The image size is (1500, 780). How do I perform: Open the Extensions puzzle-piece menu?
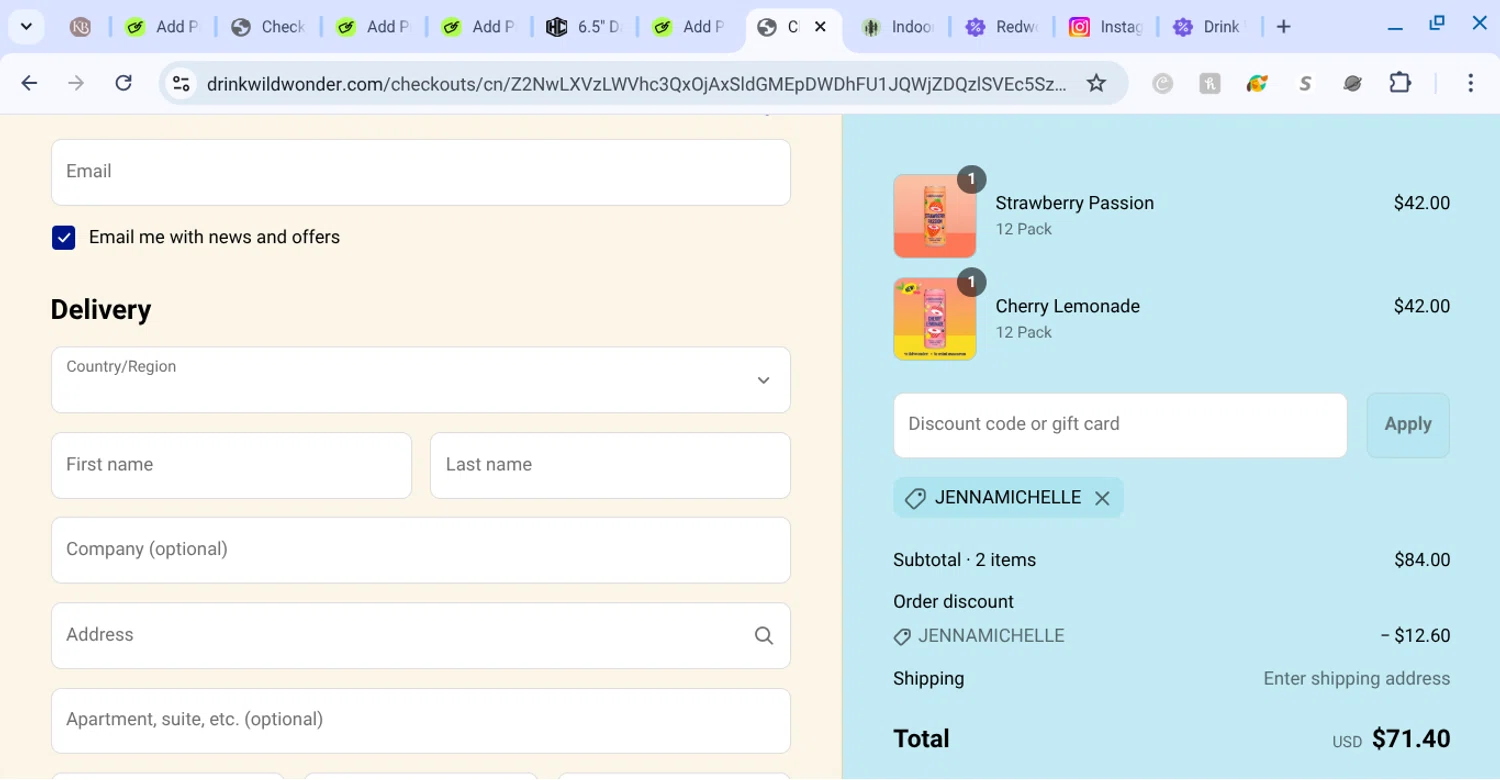(x=1400, y=84)
